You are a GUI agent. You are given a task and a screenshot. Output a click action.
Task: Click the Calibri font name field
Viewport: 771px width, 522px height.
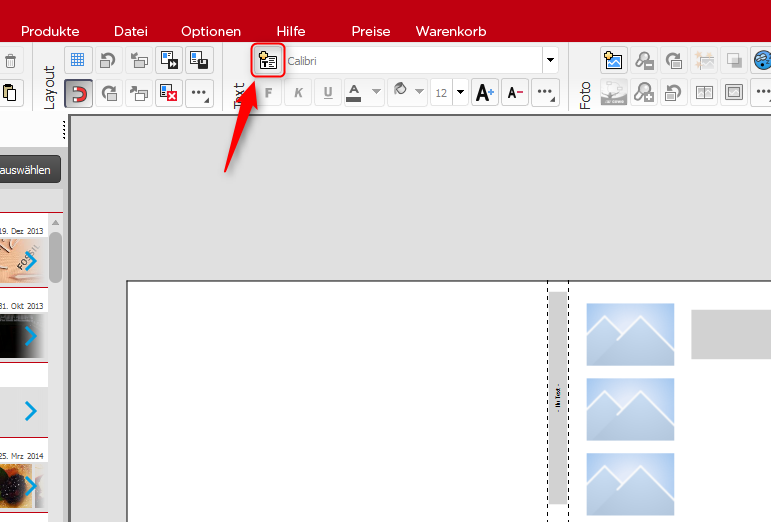[x=414, y=60]
